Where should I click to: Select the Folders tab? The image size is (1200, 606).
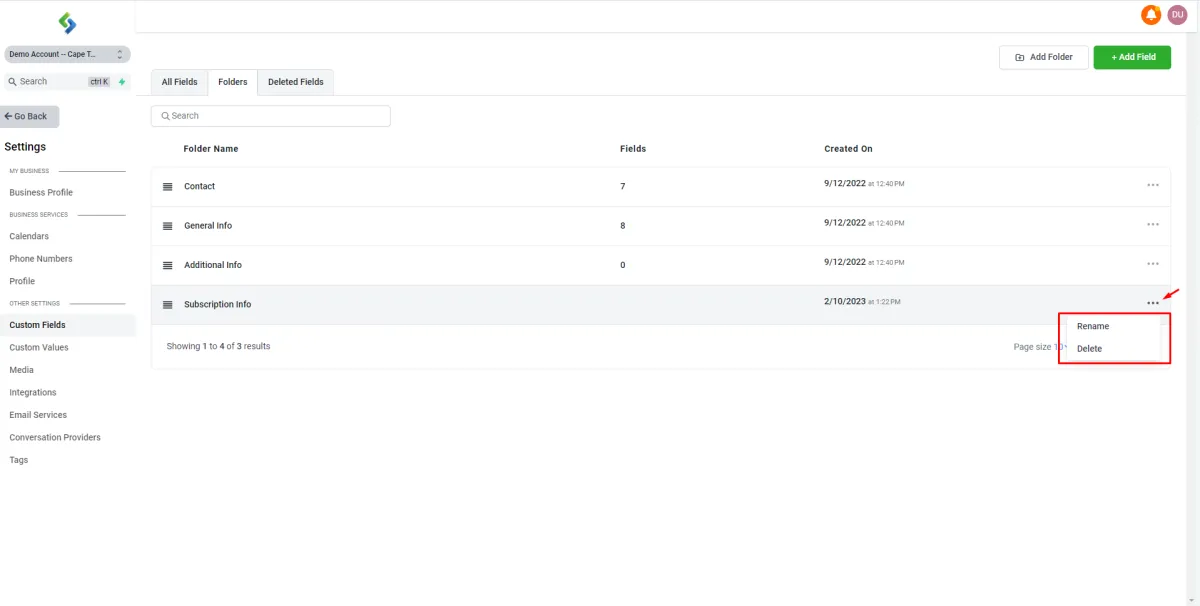[233, 82]
